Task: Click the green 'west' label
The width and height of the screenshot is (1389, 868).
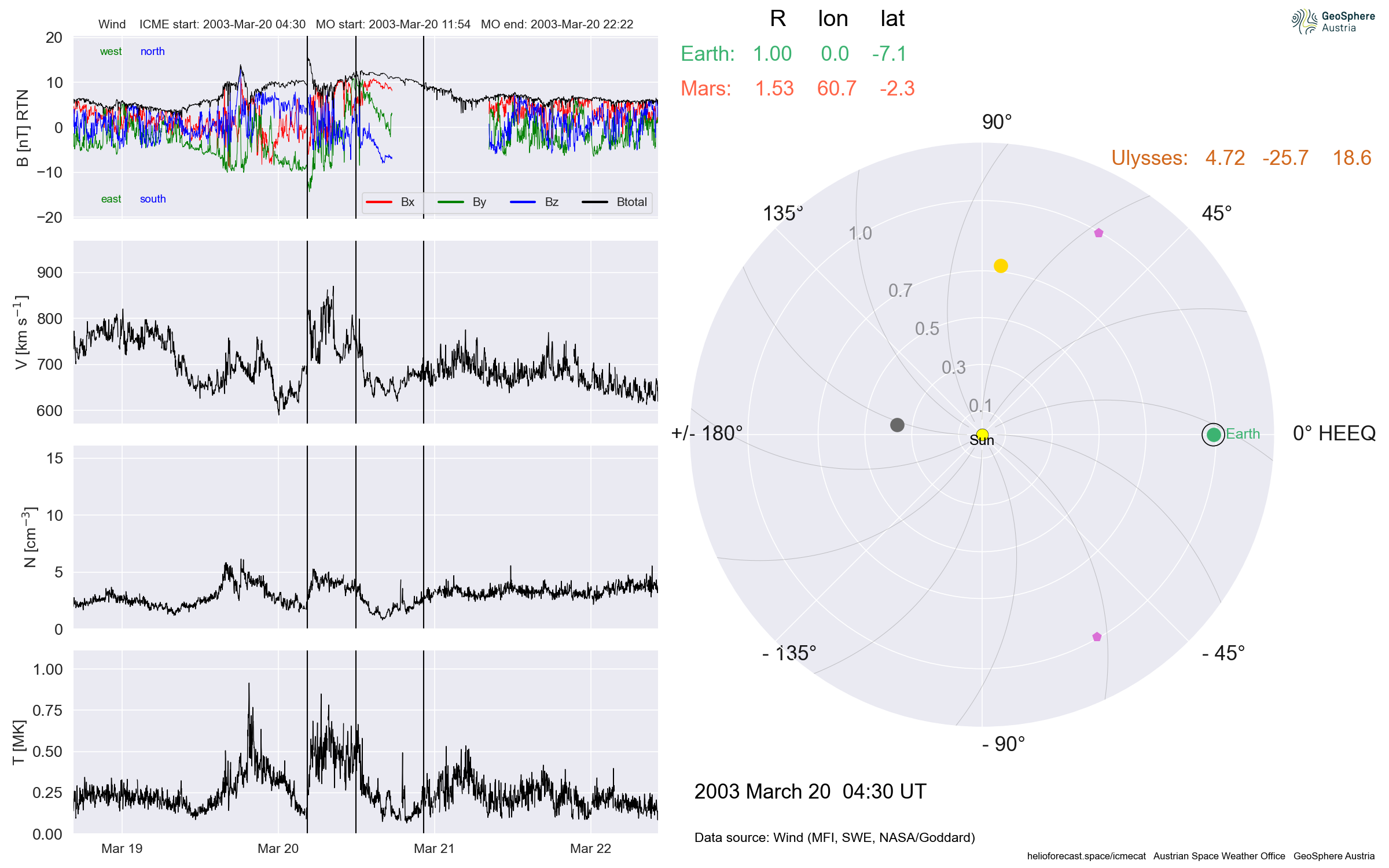Action: click(x=111, y=52)
